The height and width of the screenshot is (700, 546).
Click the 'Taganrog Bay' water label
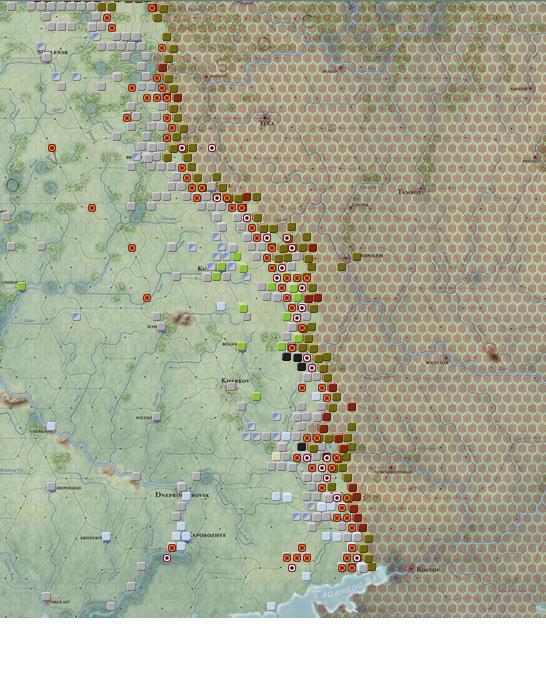coord(345,588)
